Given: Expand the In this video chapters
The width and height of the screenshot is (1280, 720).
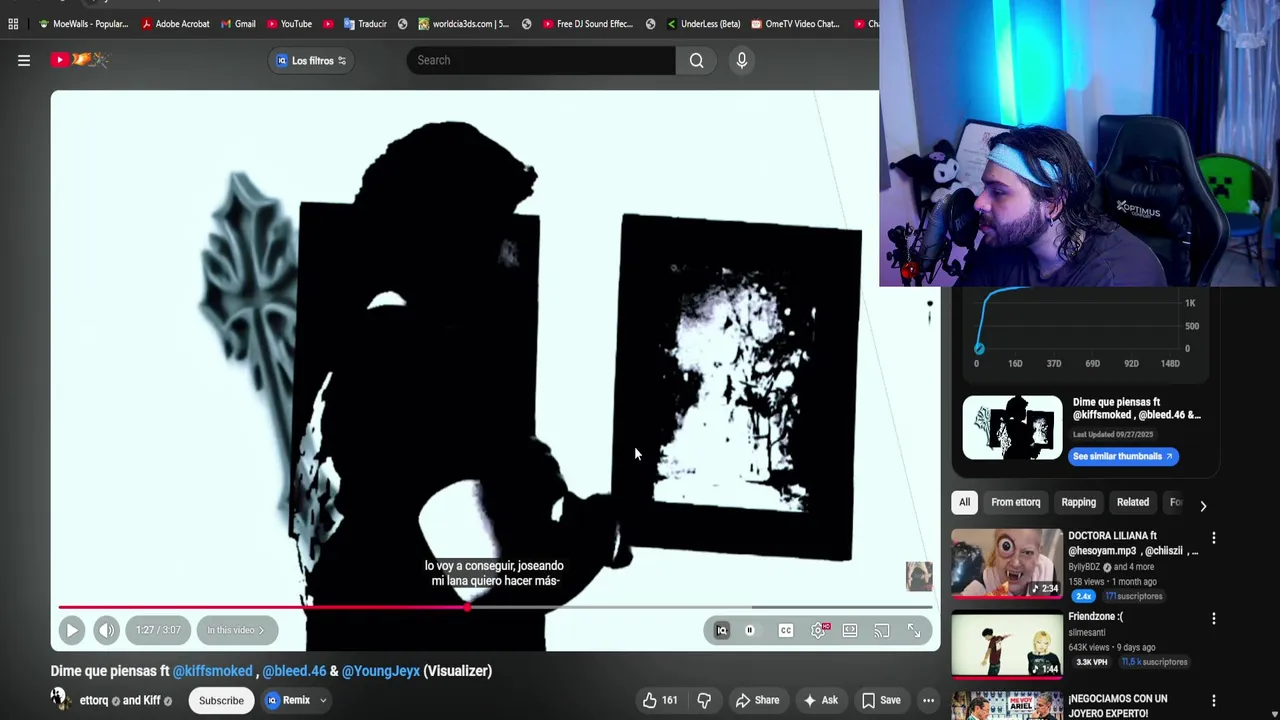Looking at the screenshot, I should coord(236,630).
